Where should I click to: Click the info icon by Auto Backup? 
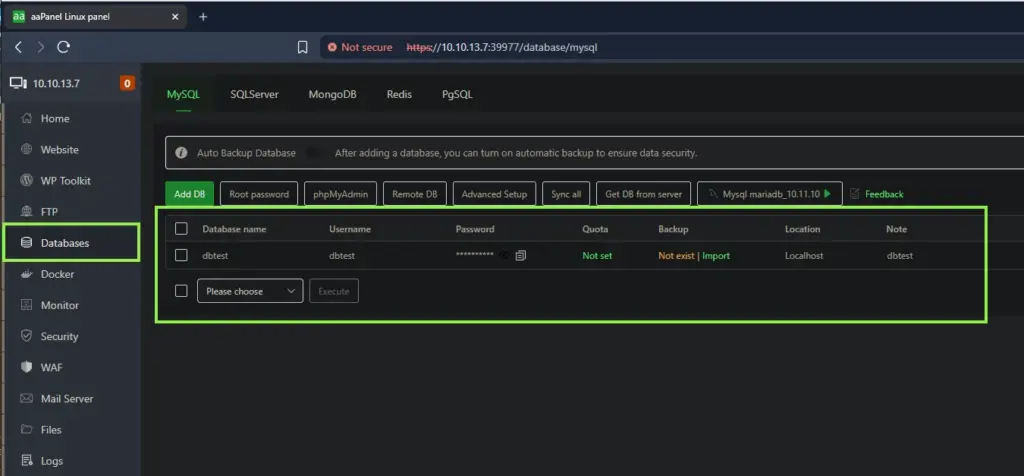(x=181, y=153)
